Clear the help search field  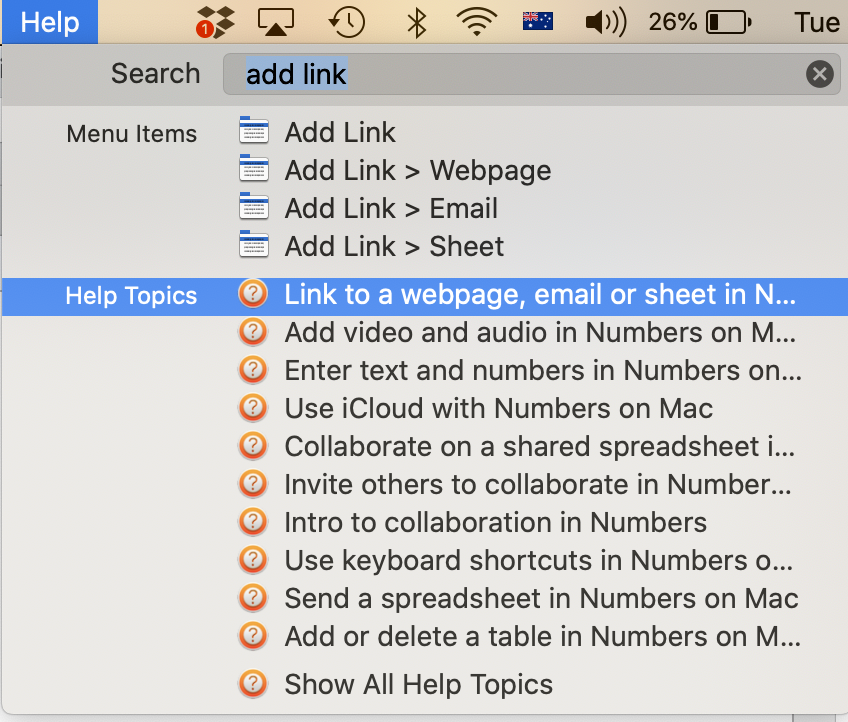click(x=819, y=74)
